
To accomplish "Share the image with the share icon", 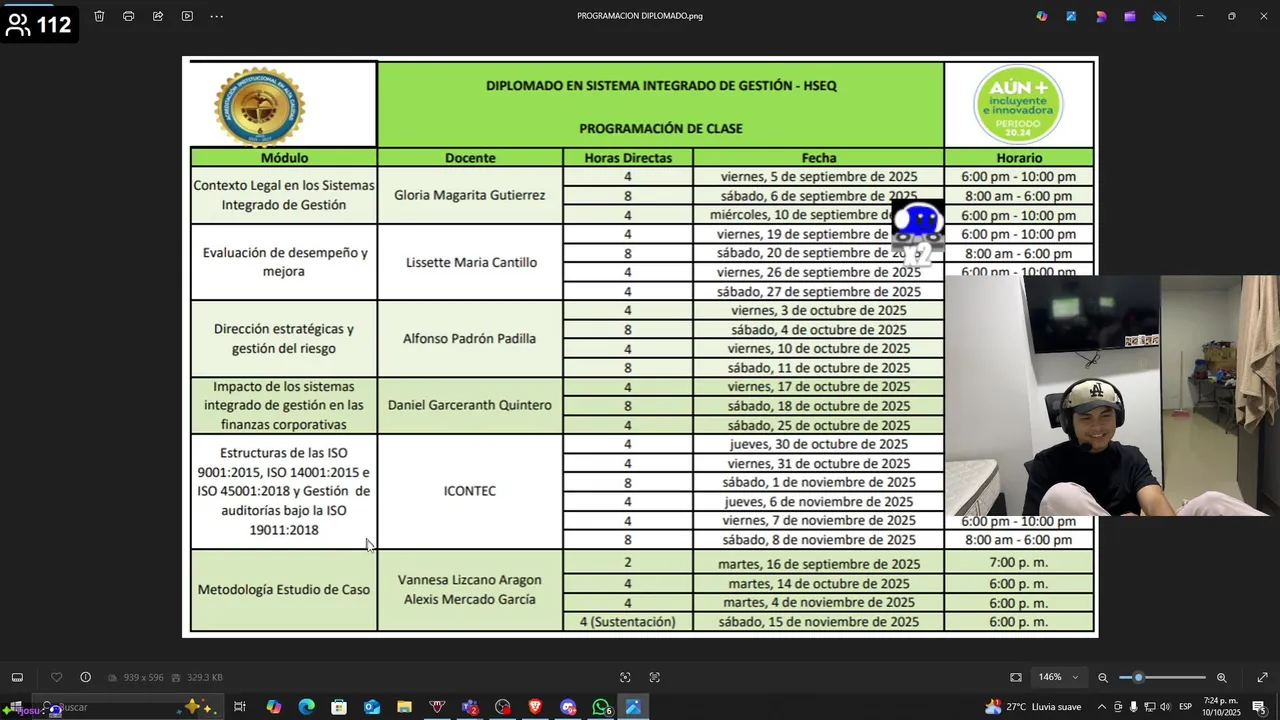I will point(158,16).
